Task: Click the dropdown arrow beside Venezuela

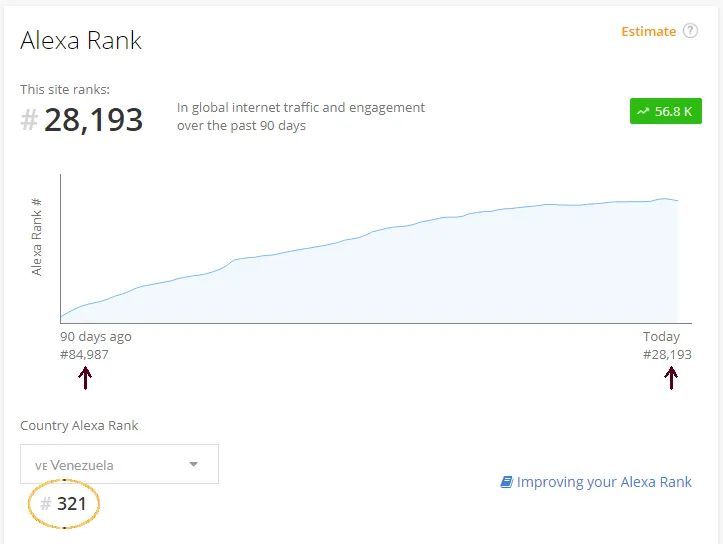Action: [x=194, y=464]
